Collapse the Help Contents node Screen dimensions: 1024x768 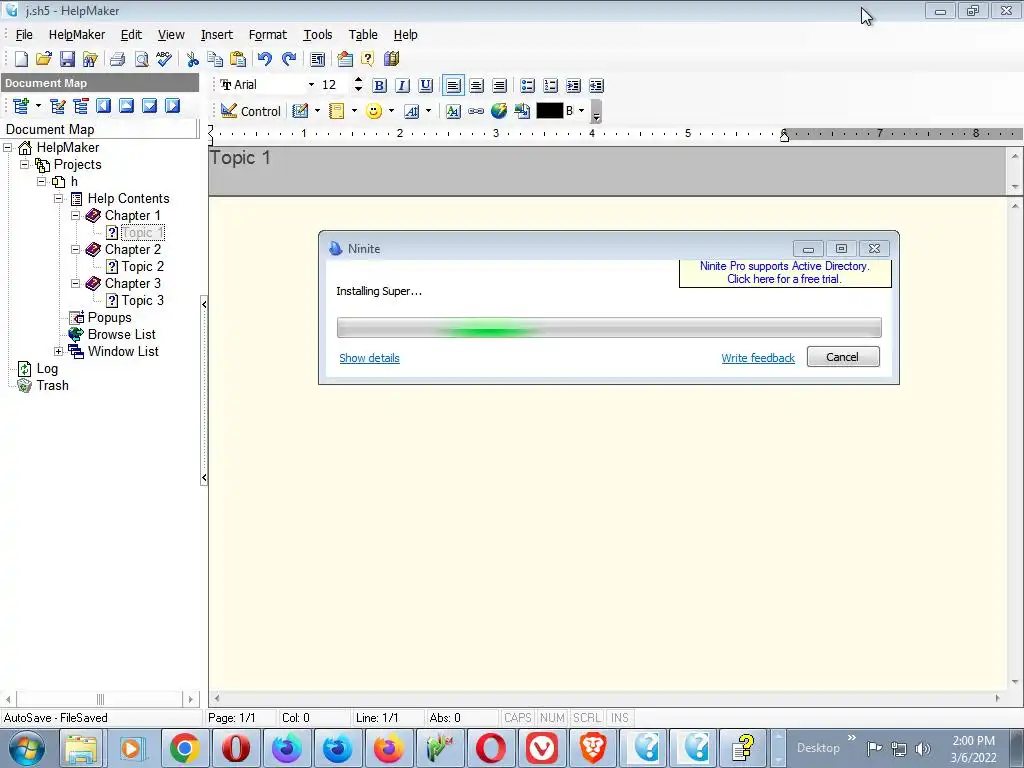[x=59, y=198]
